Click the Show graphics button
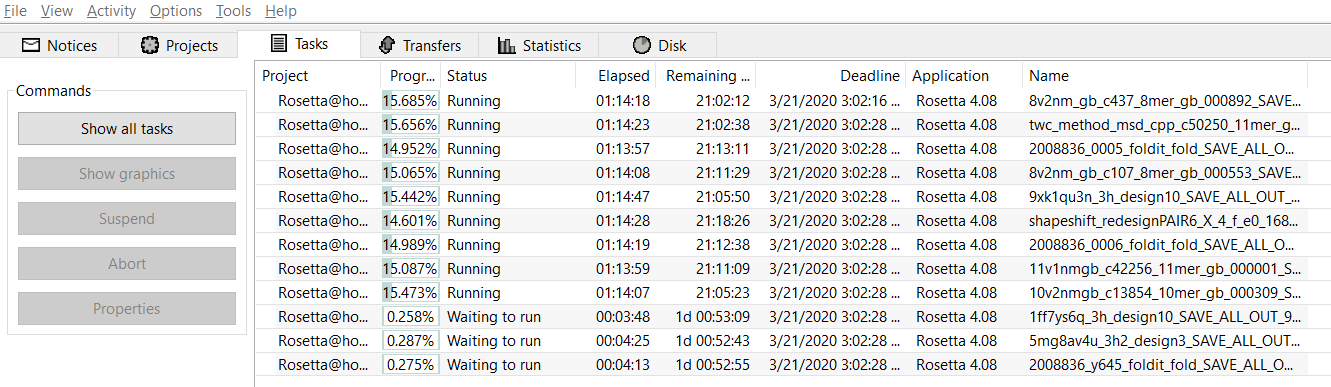1331x387 pixels. pyautogui.click(x=127, y=174)
